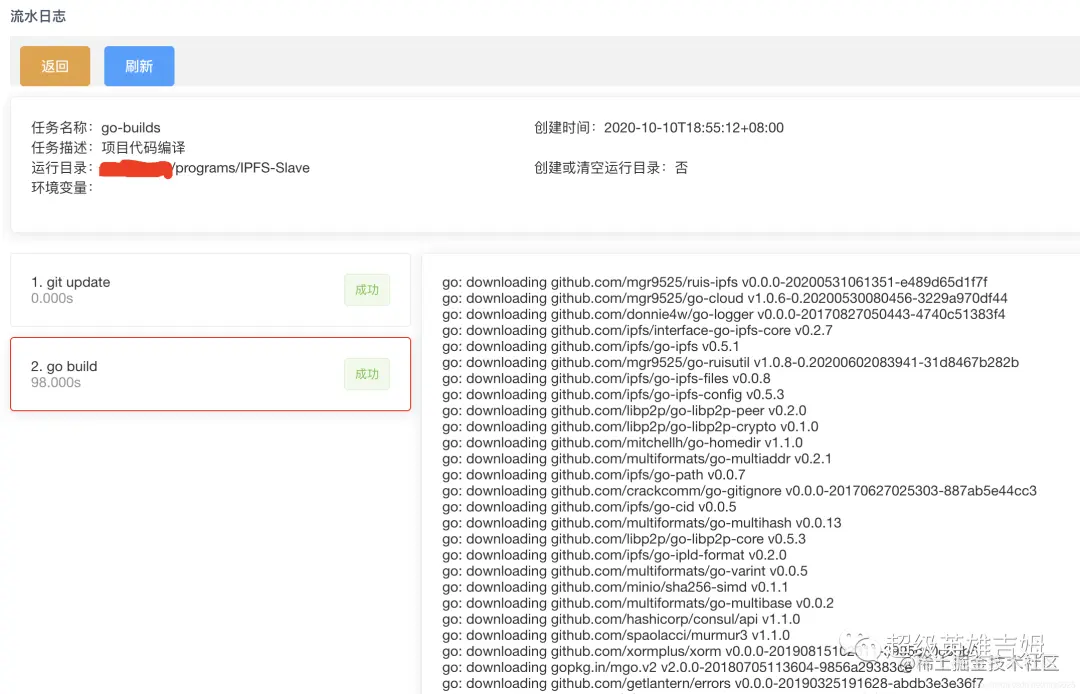Click the creation time 2020-10-10T18:55:12+08:00
This screenshot has height=694, width=1080.
(694, 127)
